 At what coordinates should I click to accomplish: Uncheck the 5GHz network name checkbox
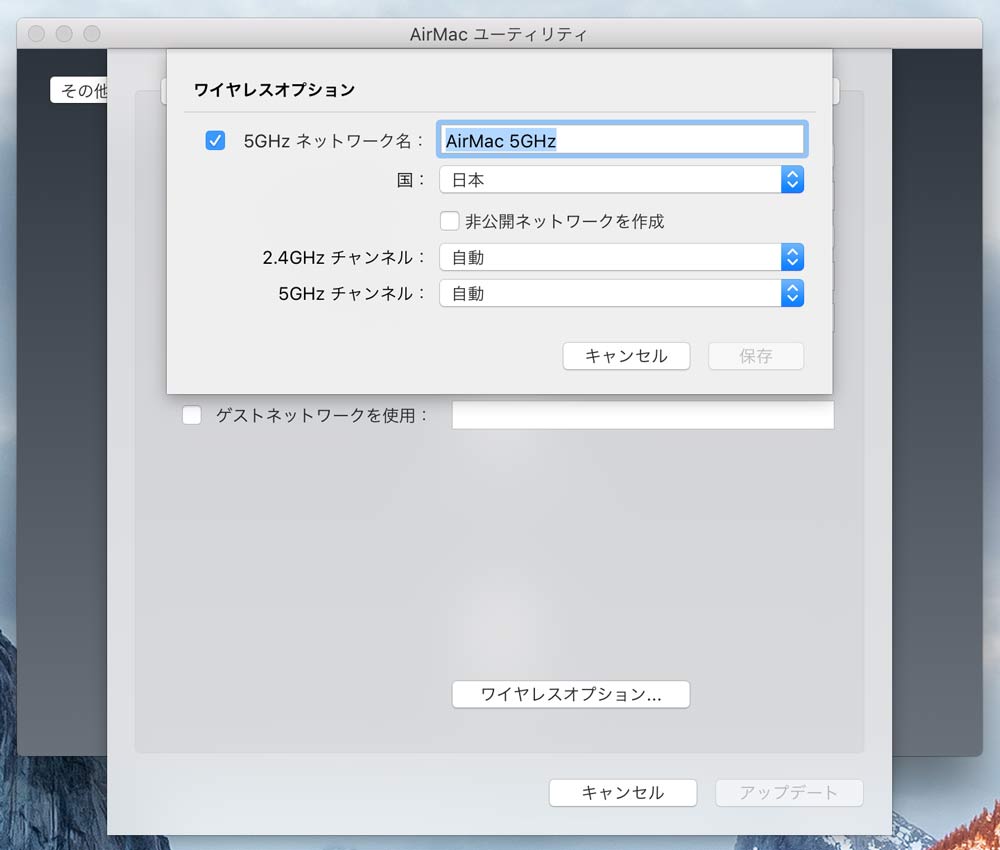click(215, 140)
